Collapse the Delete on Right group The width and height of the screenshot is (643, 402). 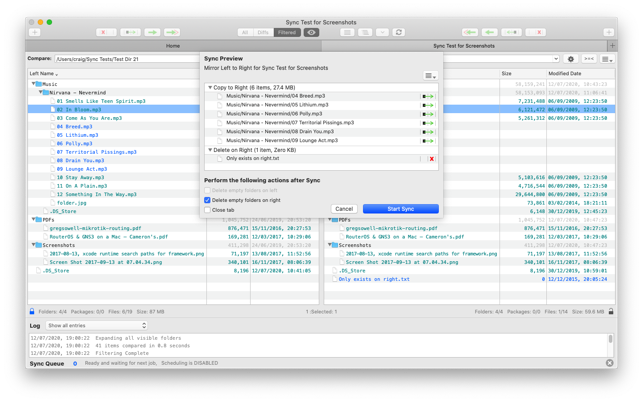210,150
